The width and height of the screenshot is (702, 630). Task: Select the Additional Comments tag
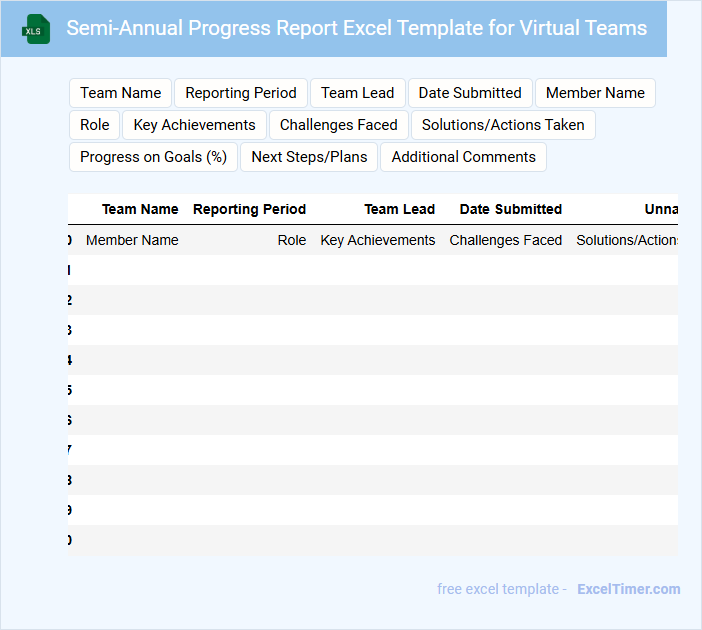(463, 157)
